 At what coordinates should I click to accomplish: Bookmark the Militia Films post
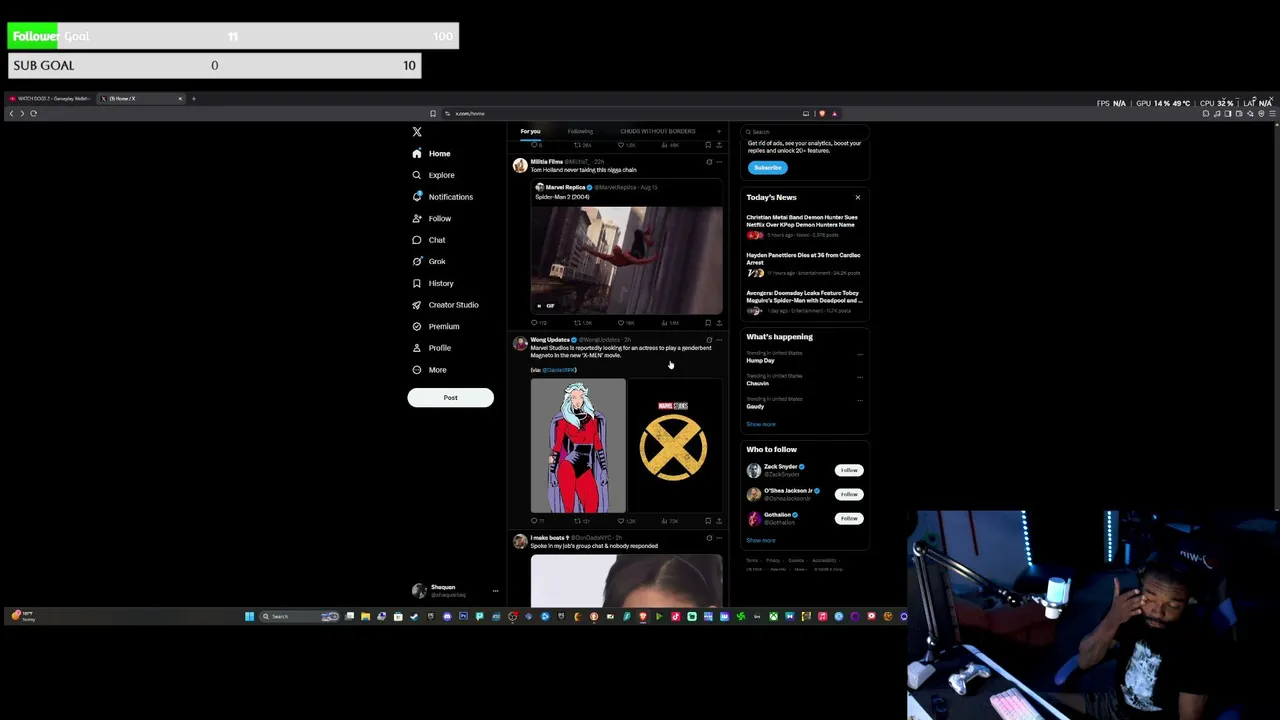click(708, 323)
